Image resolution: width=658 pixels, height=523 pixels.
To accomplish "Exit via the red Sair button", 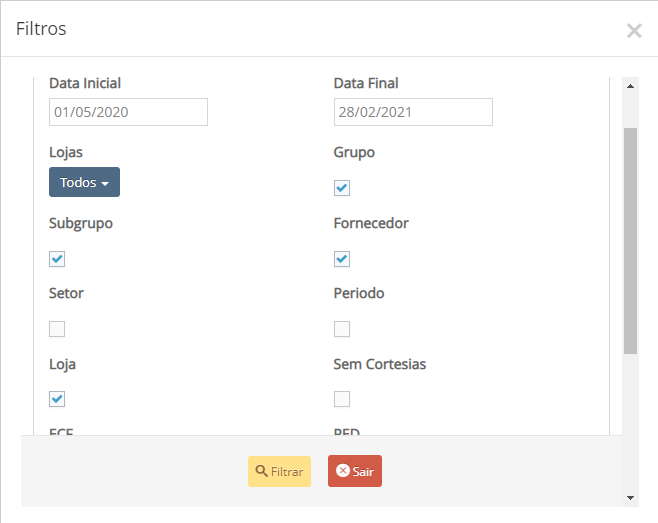I will (x=355, y=471).
